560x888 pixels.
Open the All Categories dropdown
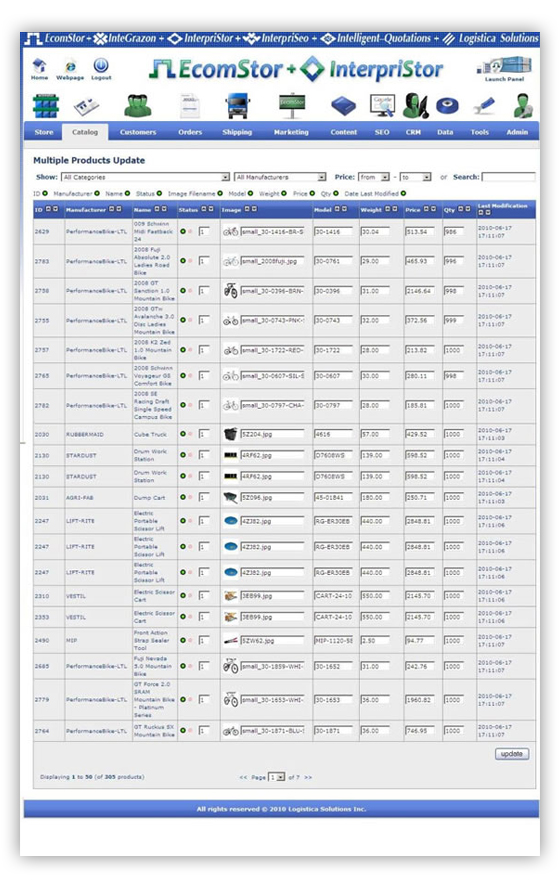click(x=145, y=177)
